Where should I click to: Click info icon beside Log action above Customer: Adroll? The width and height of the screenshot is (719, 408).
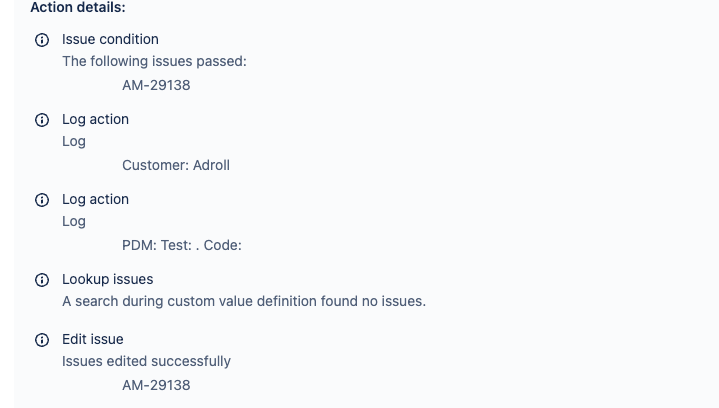42,120
